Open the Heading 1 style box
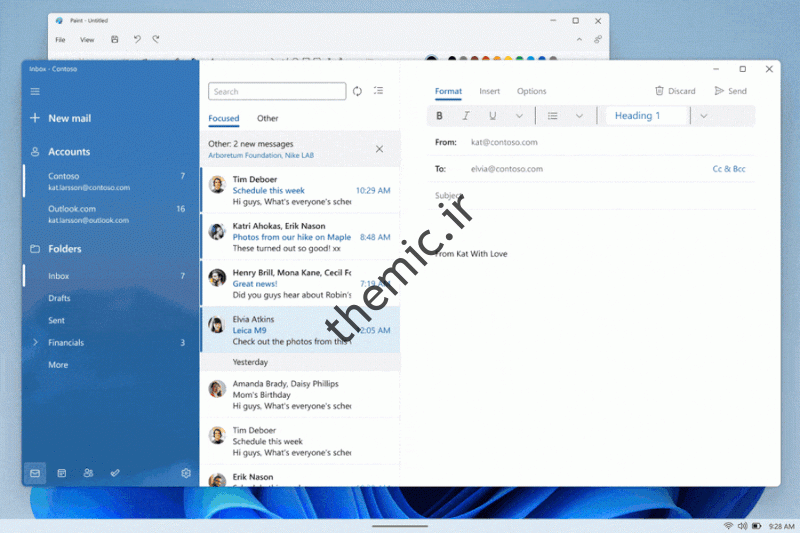The image size is (800, 533). coord(647,116)
